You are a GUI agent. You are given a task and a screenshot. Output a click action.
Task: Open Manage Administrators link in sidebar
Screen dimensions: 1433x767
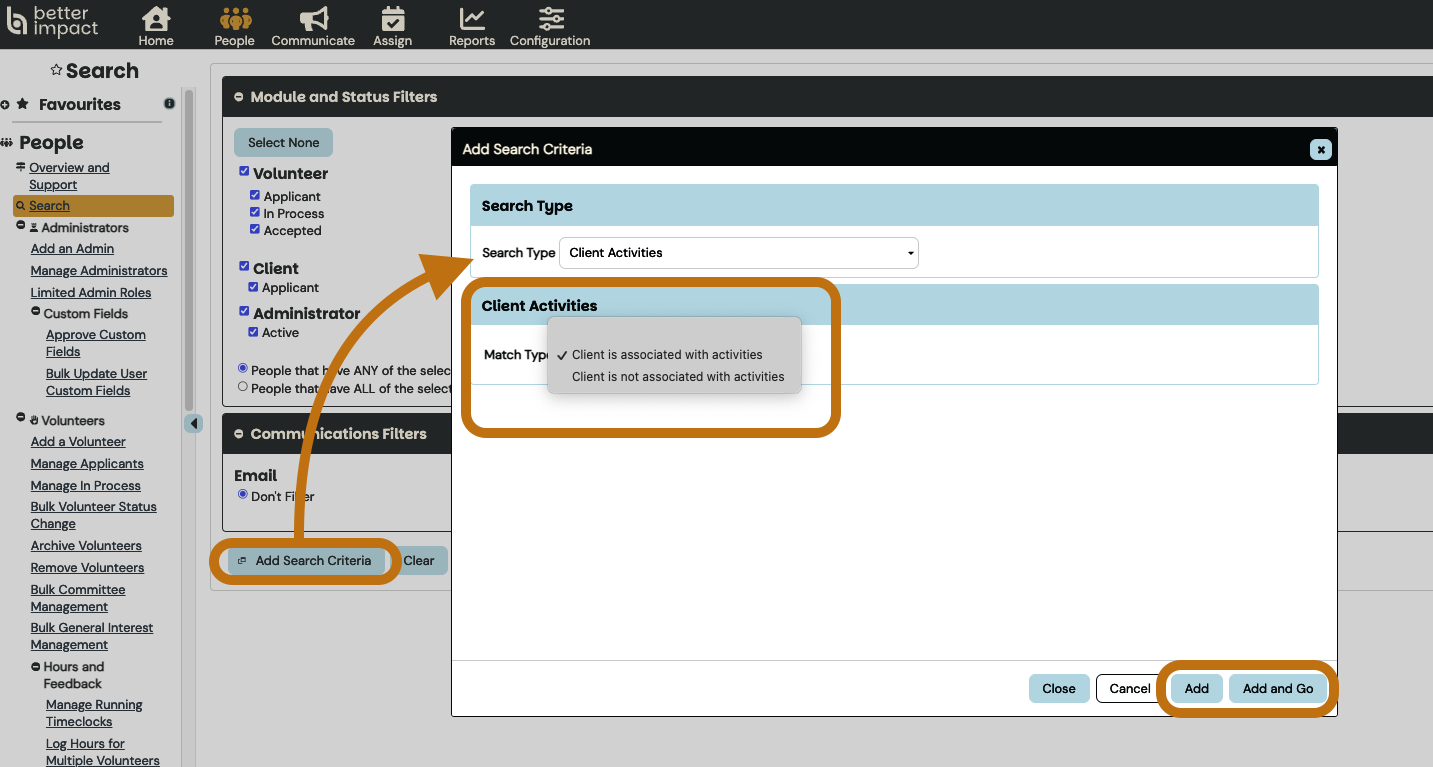99,271
